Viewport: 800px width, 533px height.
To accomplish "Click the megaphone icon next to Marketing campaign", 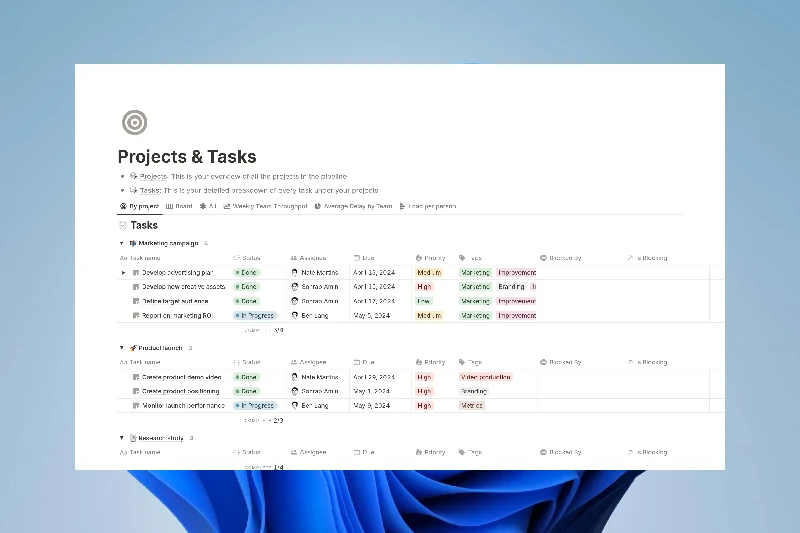I will 132,243.
